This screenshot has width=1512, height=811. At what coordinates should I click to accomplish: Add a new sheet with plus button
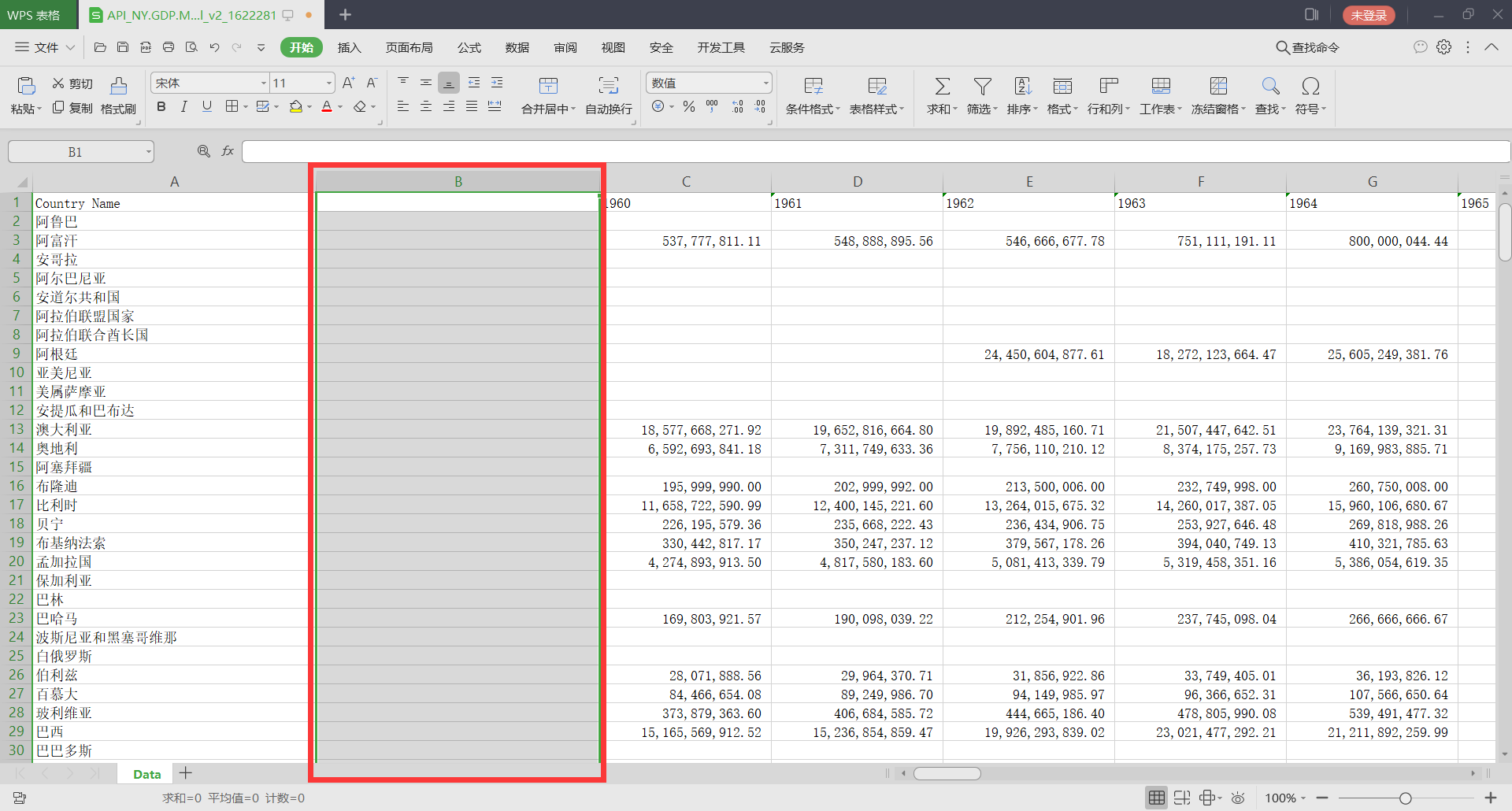186,773
